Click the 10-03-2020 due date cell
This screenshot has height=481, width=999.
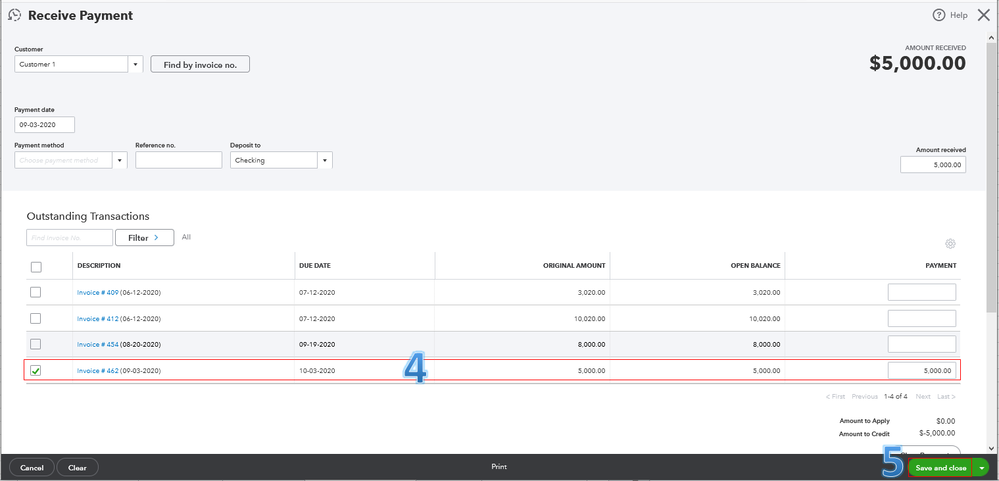(x=317, y=371)
